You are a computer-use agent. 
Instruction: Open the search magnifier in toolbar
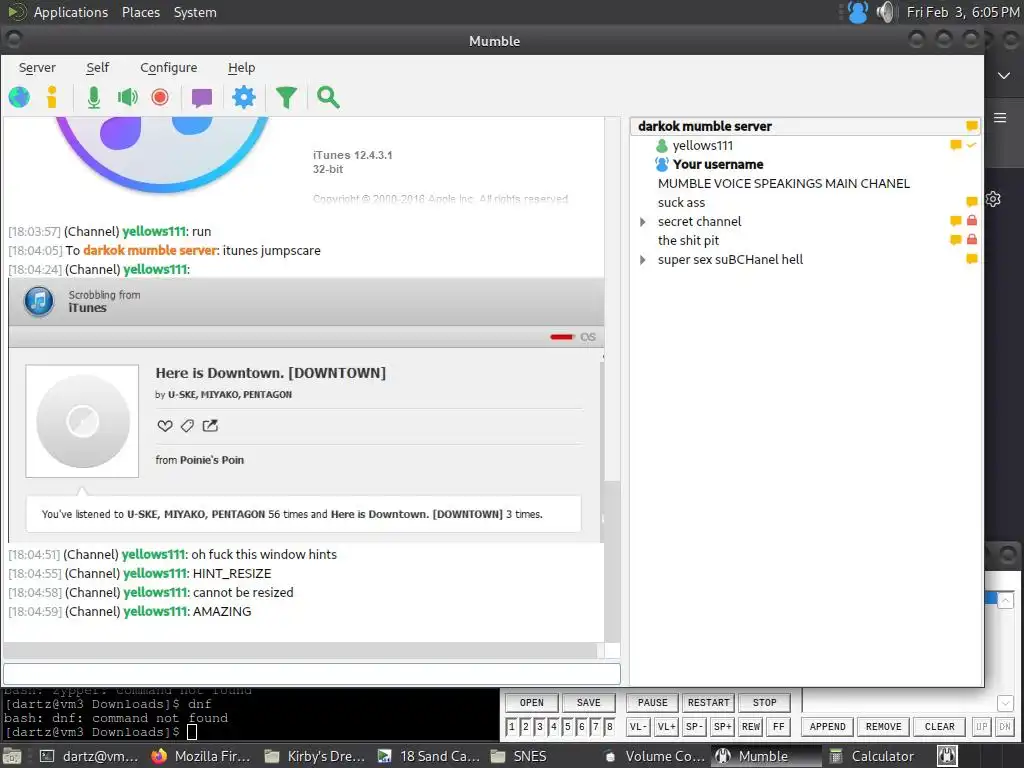328,97
